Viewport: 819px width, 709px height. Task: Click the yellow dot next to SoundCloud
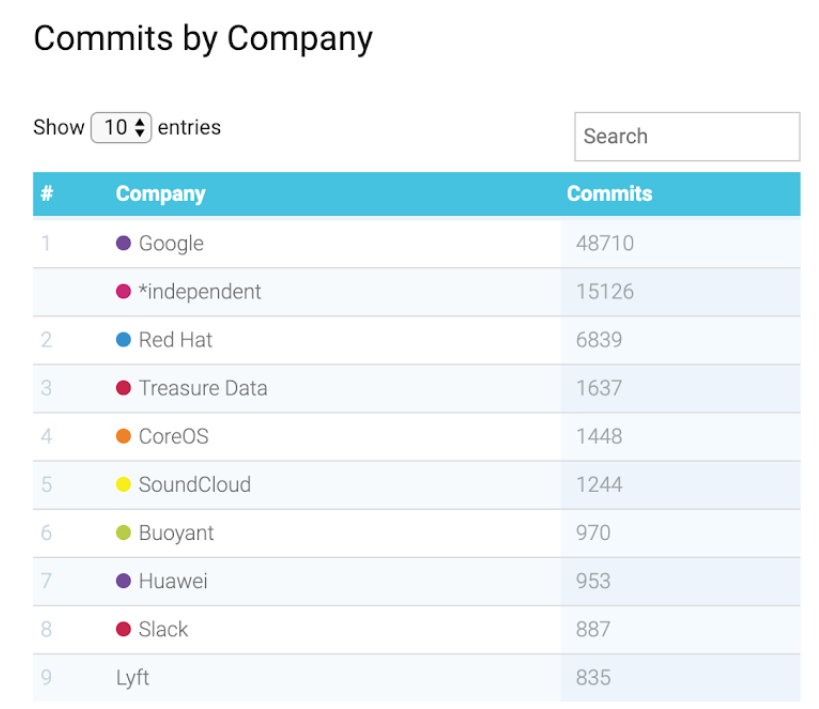tap(124, 485)
